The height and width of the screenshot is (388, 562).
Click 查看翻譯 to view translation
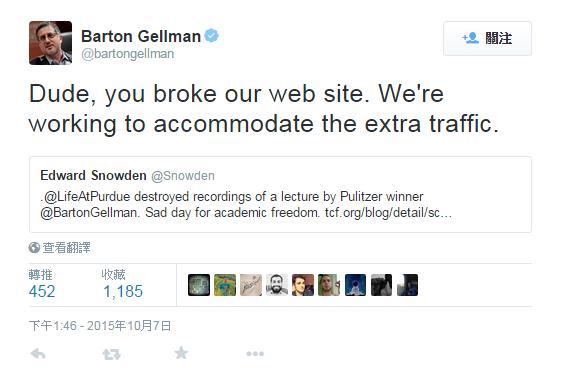pos(67,248)
